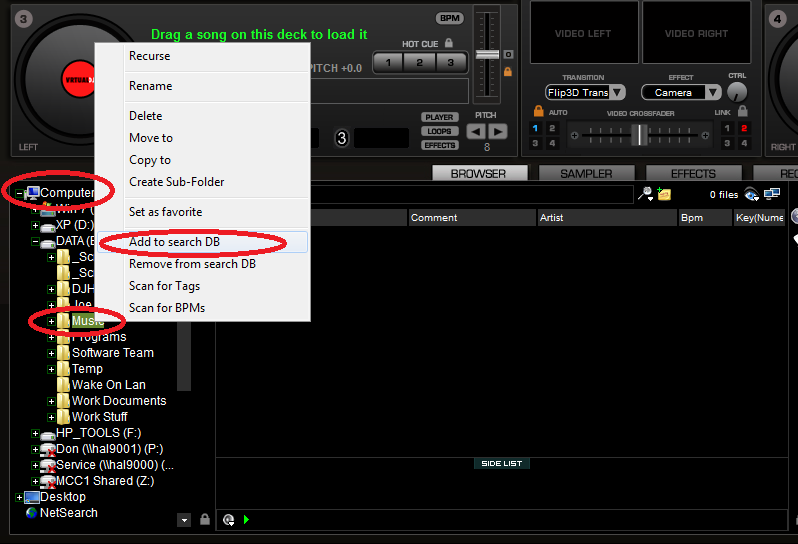Viewport: 798px width, 544px height.
Task: Open the dropdown arrow below the folder tree
Action: point(184,520)
